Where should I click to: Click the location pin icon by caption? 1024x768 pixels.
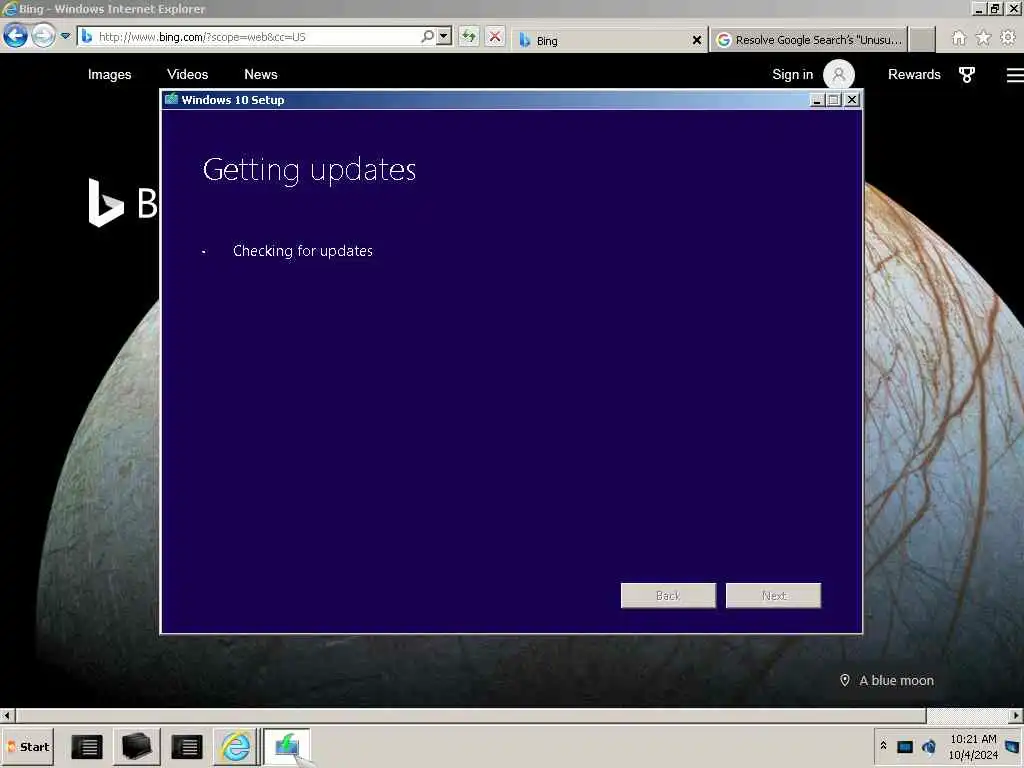point(844,680)
